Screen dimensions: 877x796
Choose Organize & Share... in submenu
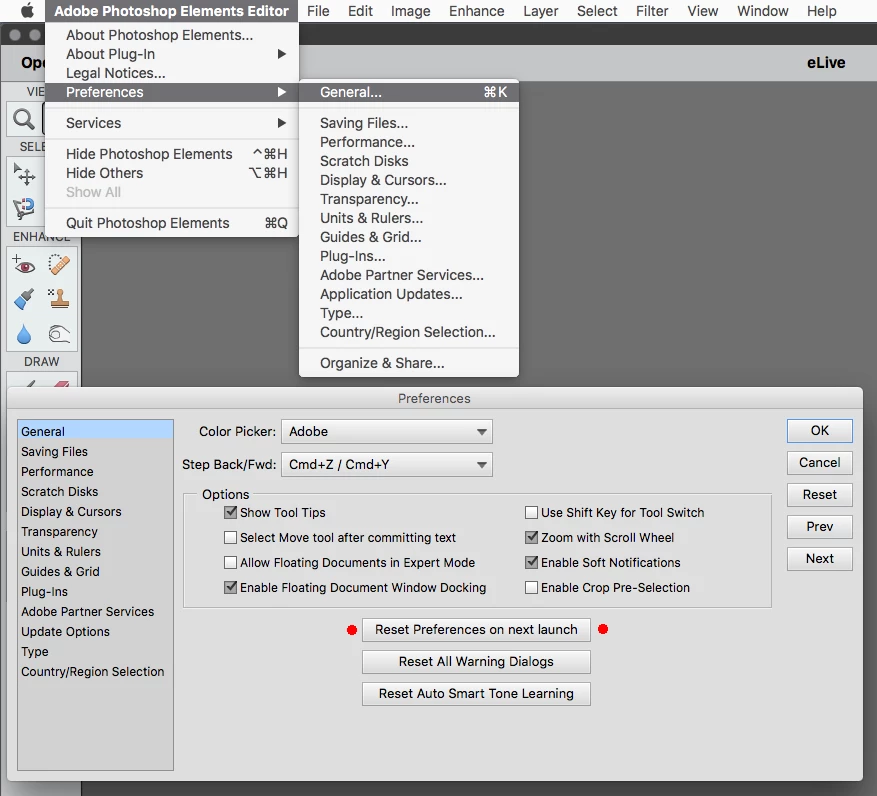click(409, 362)
